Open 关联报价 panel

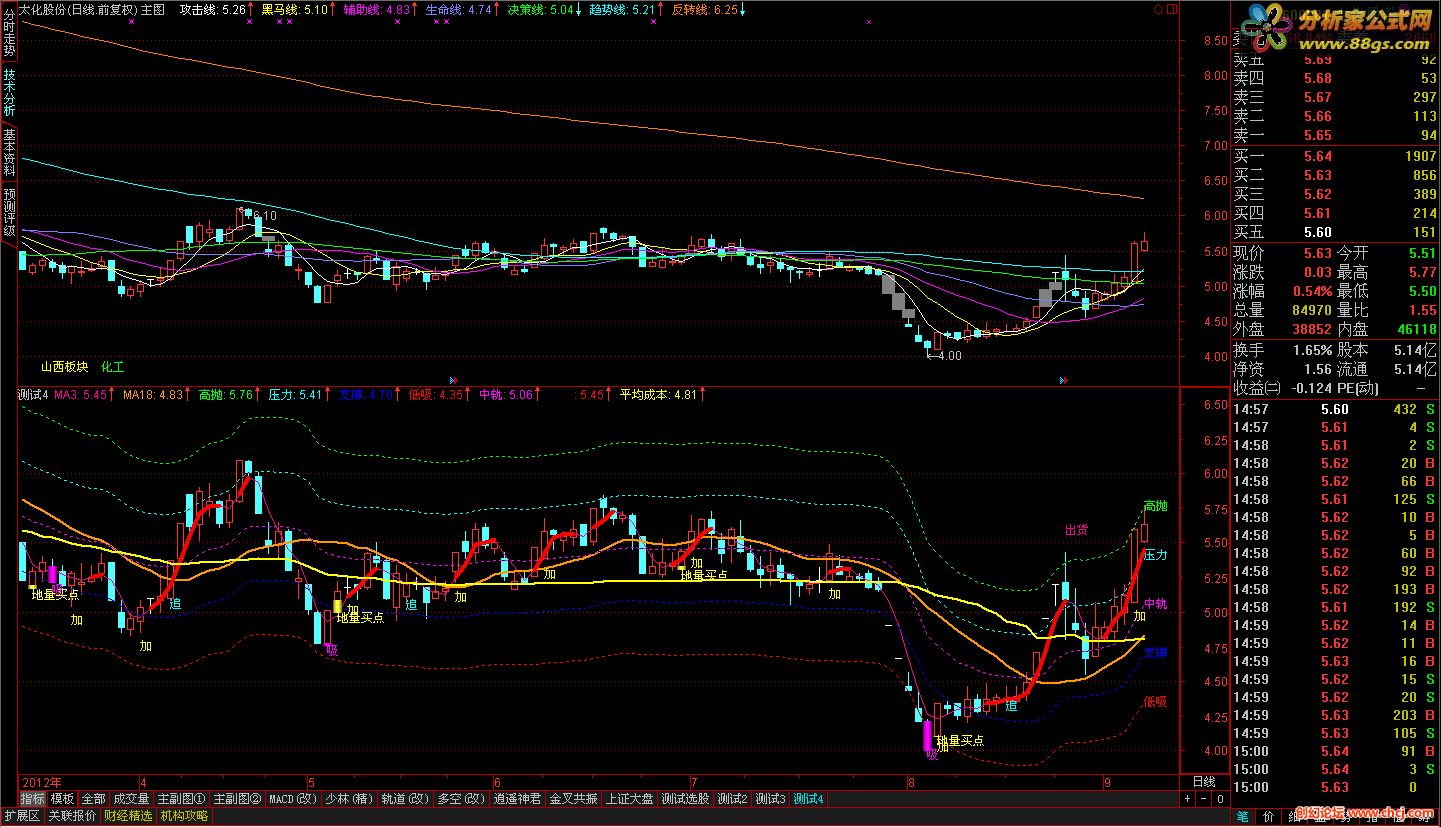coord(72,816)
